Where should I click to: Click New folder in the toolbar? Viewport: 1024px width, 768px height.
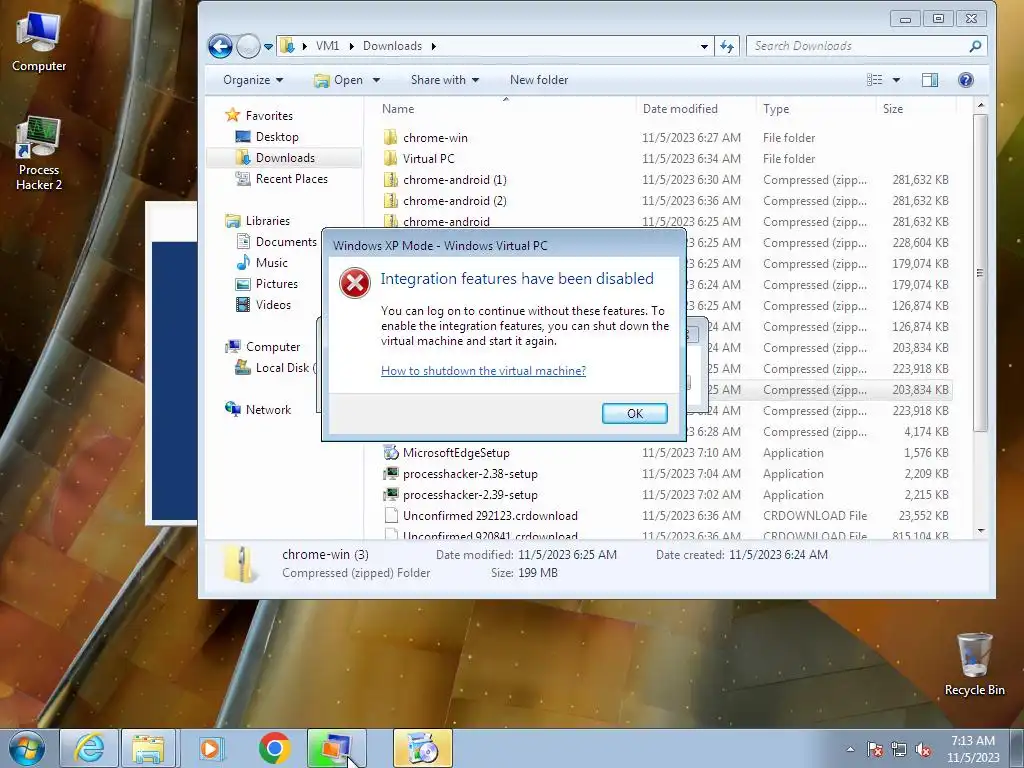[x=539, y=80]
